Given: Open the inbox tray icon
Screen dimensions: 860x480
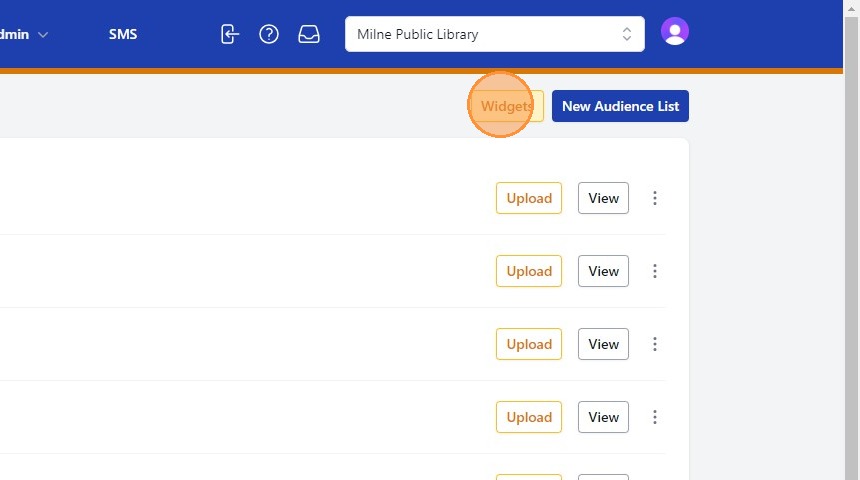Looking at the screenshot, I should [309, 34].
